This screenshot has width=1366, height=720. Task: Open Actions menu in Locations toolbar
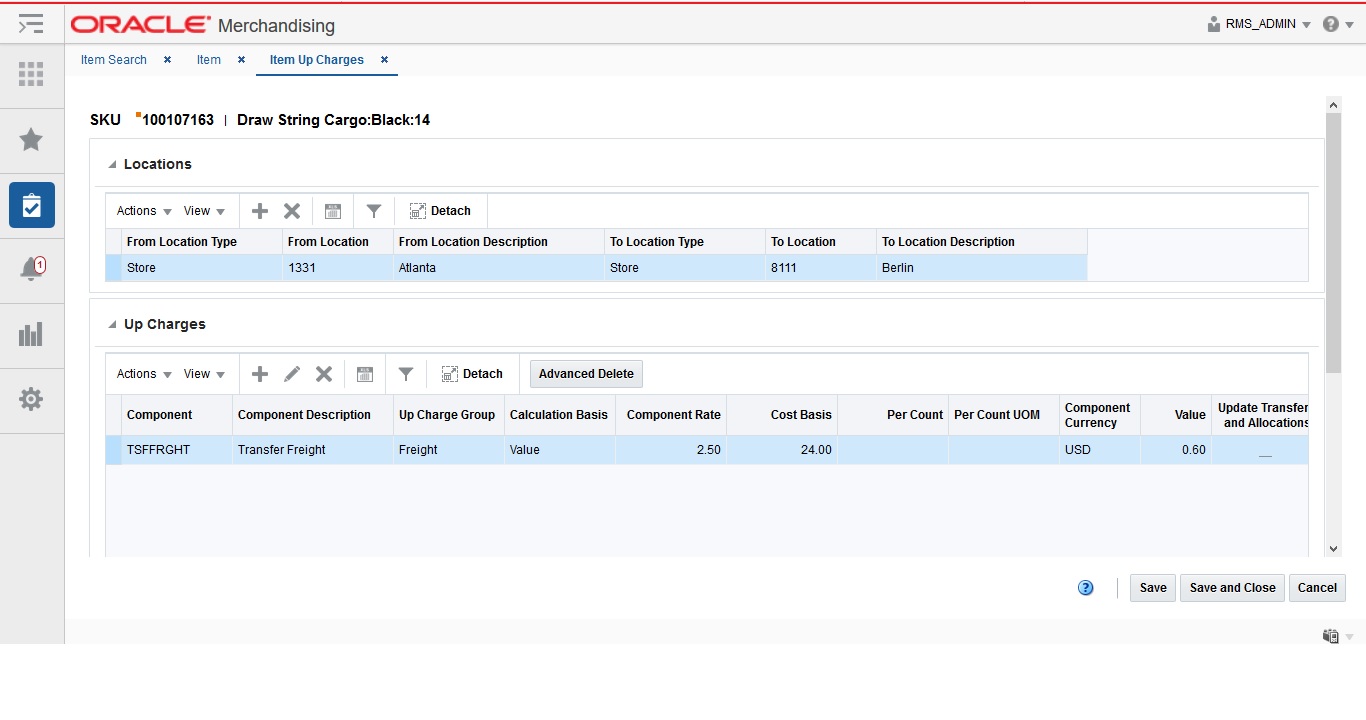point(144,211)
